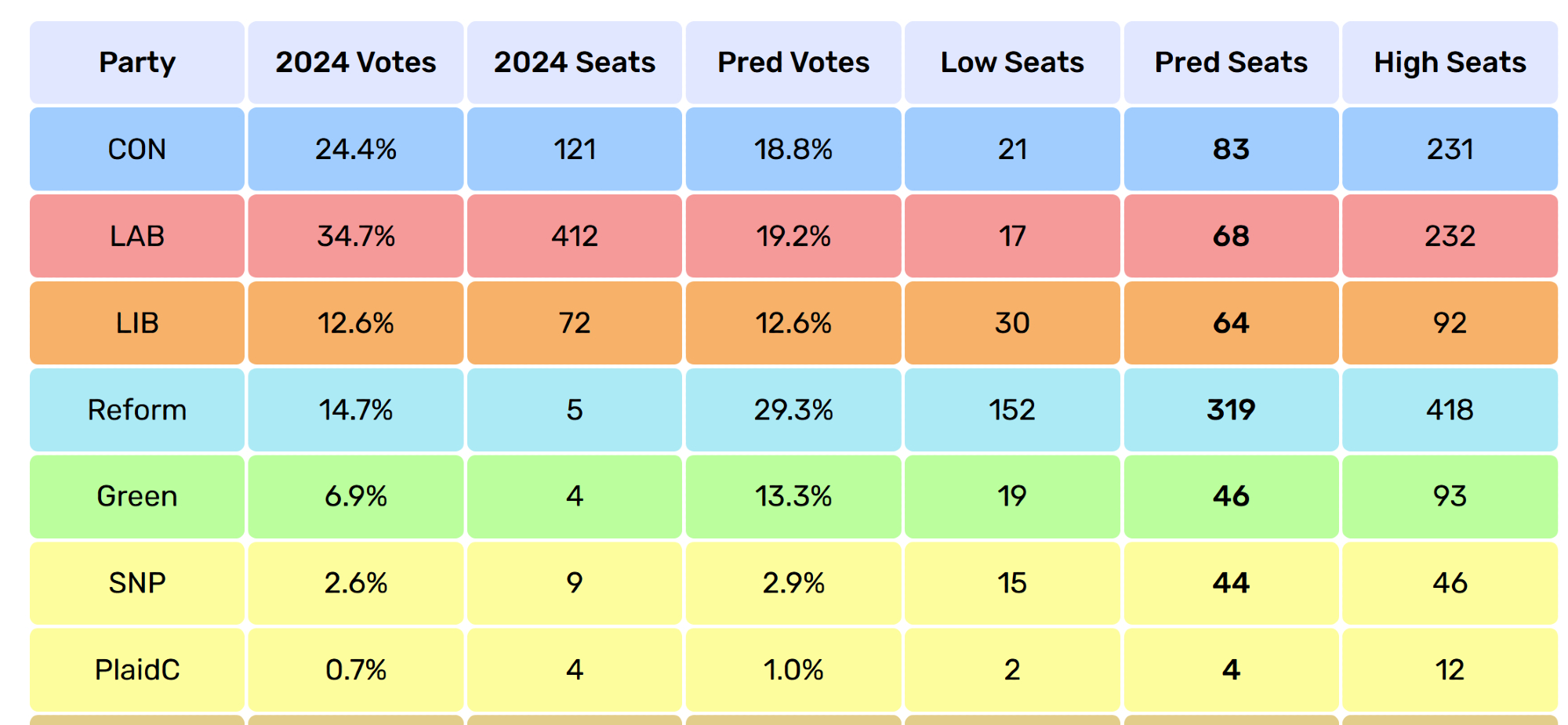The width and height of the screenshot is (1568, 725).
Task: Click the Pred Seats column header
Action: (1231, 63)
